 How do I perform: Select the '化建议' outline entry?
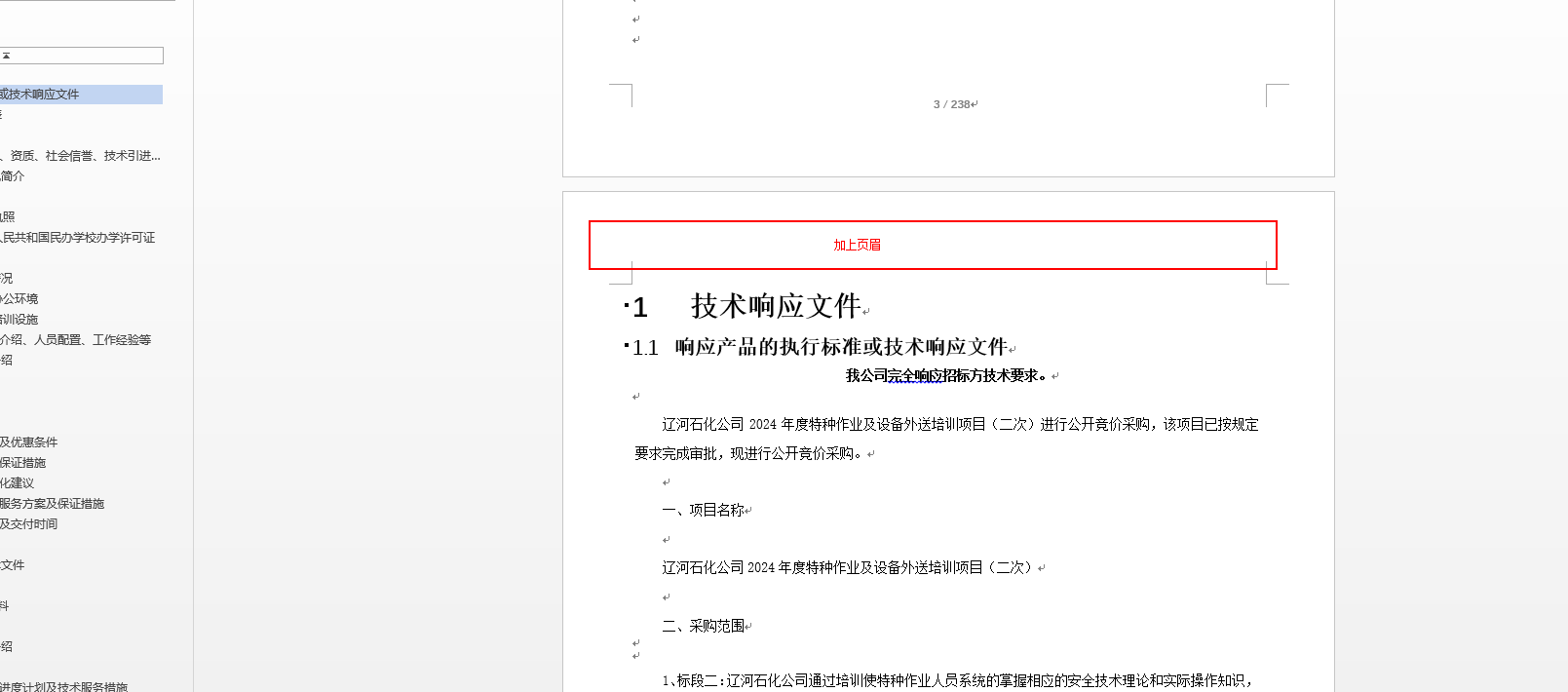click(18, 483)
